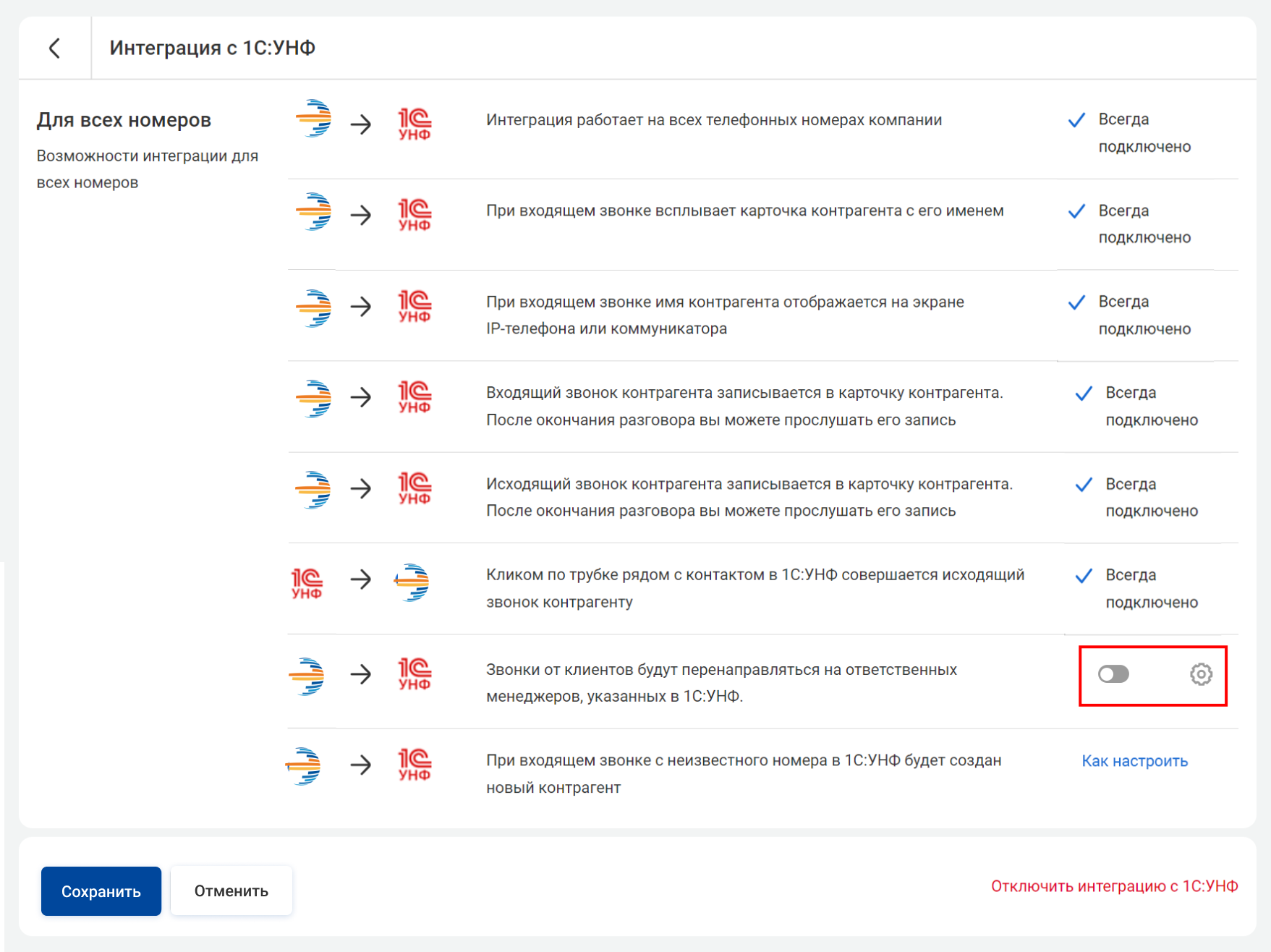Click the telephony logo in the 'IP-телефона или коммуникатора' row
The height and width of the screenshot is (952, 1271).
pos(314,308)
